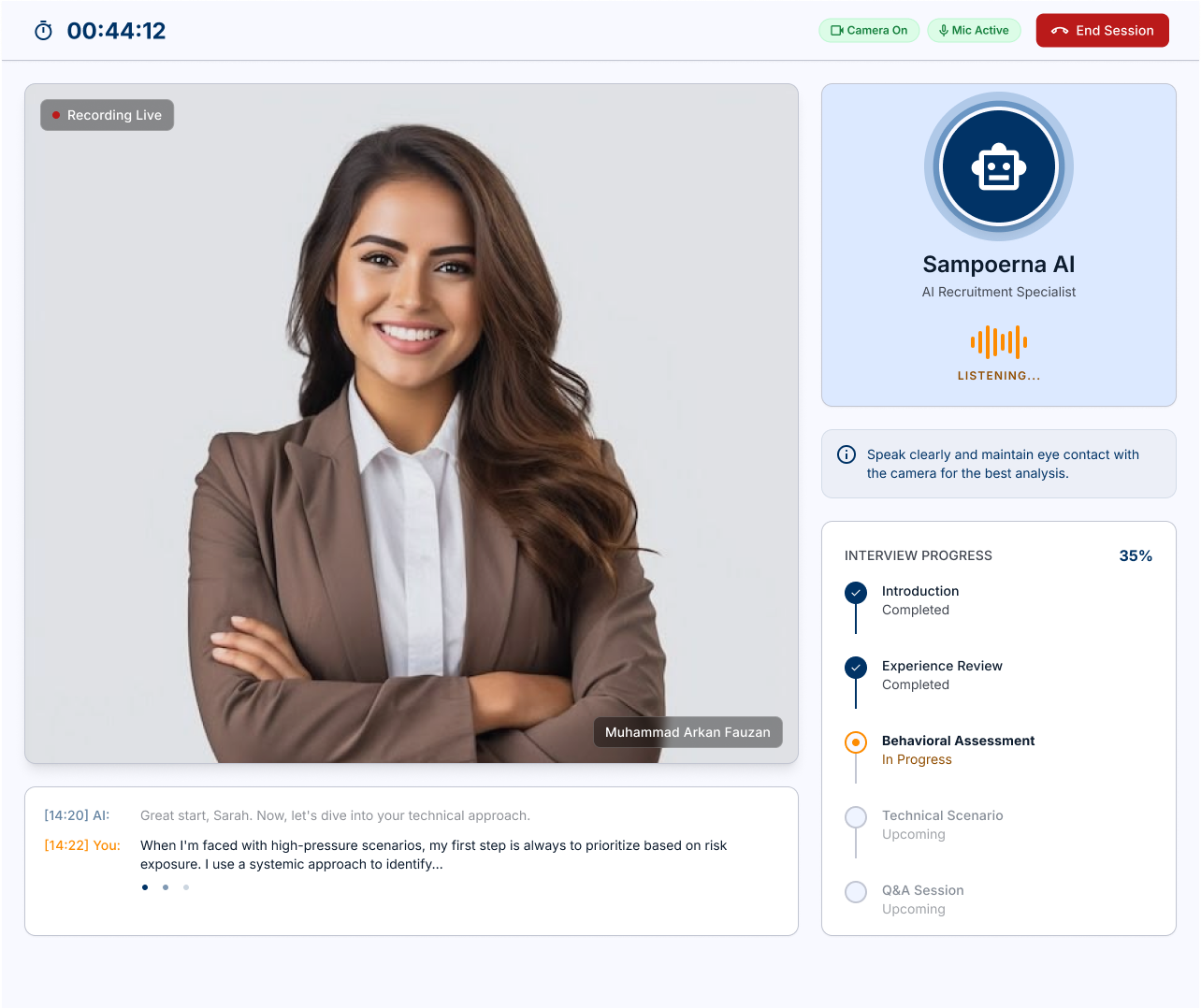This screenshot has width=1201, height=1008.
Task: Click the AI Recruitment Specialist subtitle
Action: (x=999, y=292)
